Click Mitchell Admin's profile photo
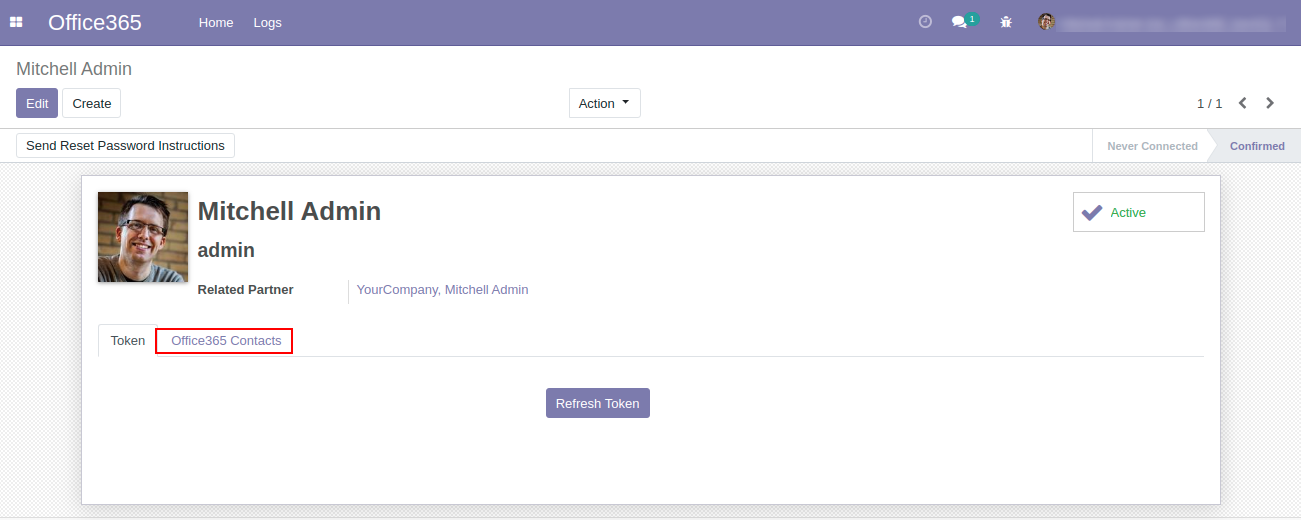The width and height of the screenshot is (1301, 520). click(143, 237)
